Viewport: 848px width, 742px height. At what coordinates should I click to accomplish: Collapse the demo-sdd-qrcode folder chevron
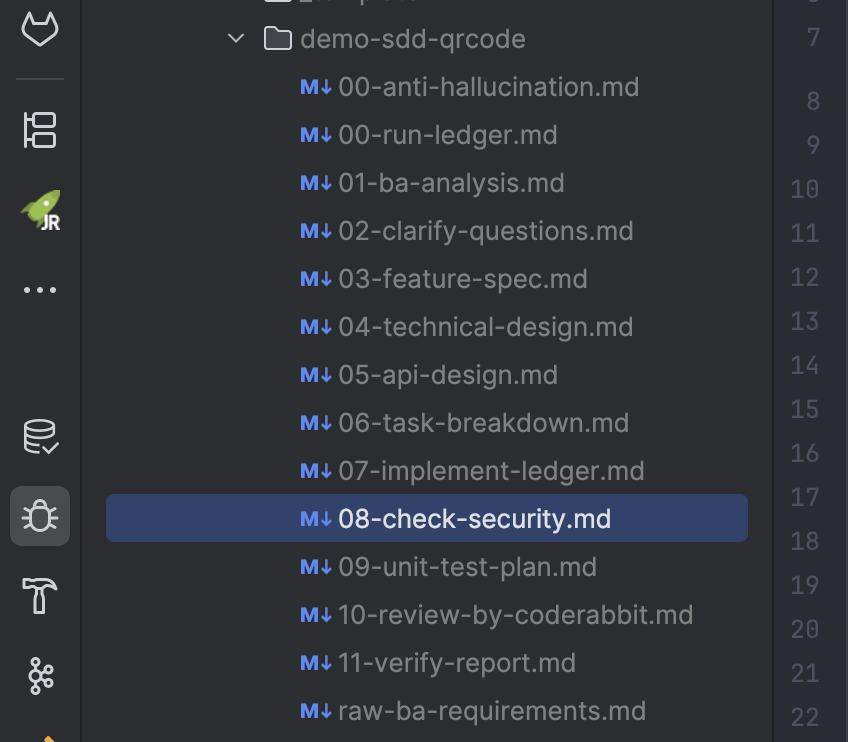click(236, 39)
